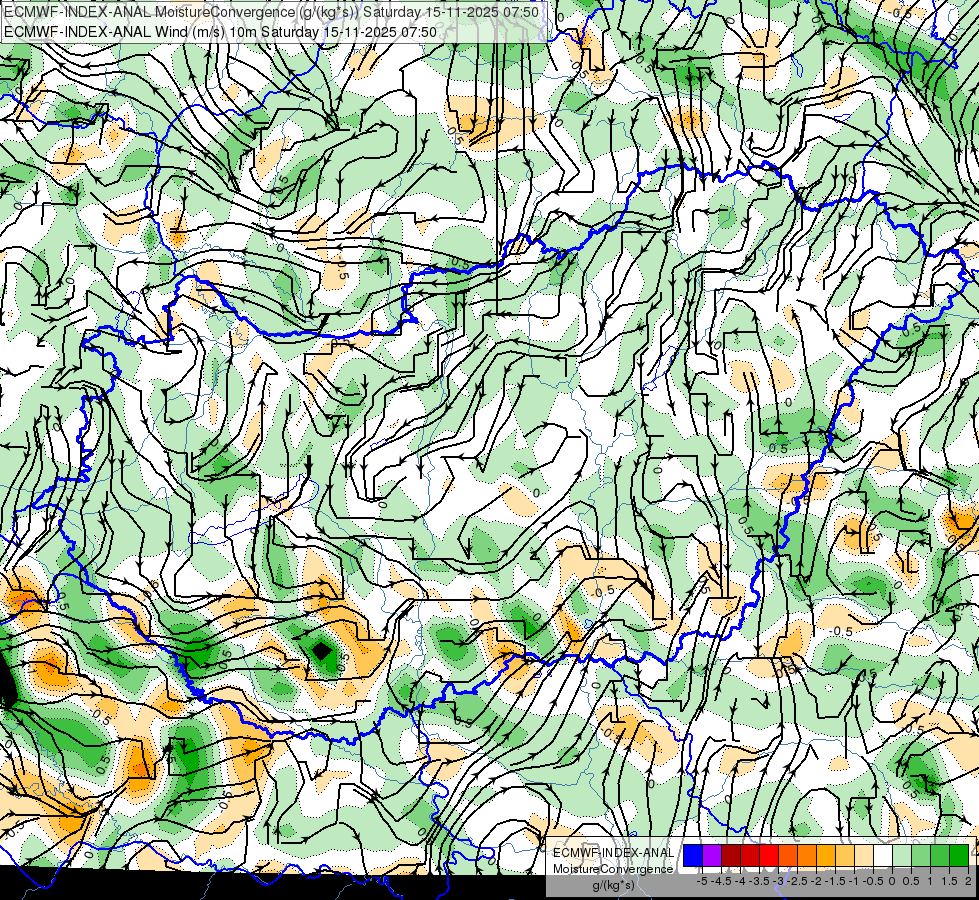The height and width of the screenshot is (900, 979).
Task: Click the legend tick value '-2.5'
Action: [x=797, y=881]
